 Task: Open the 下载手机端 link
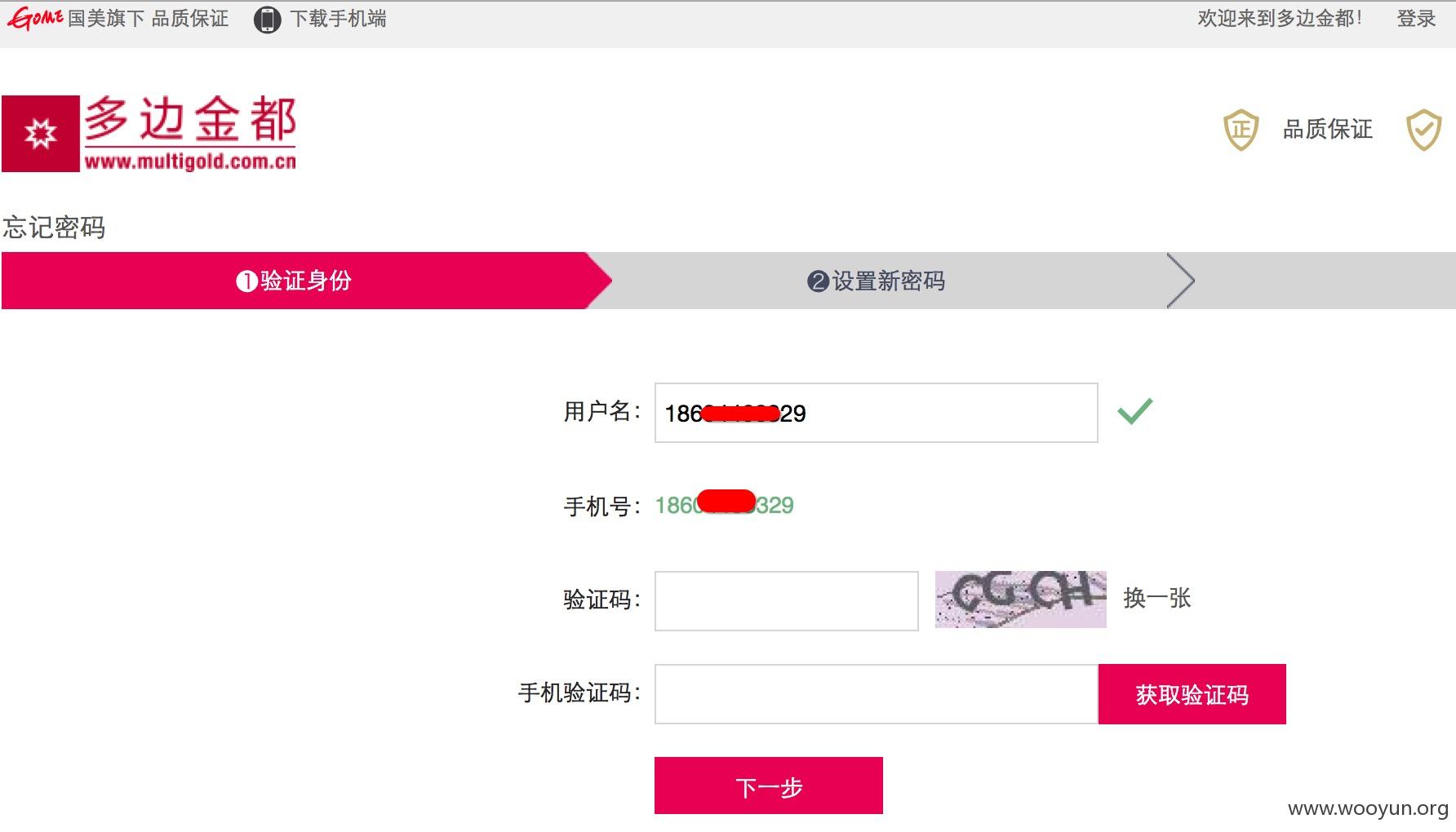point(339,19)
